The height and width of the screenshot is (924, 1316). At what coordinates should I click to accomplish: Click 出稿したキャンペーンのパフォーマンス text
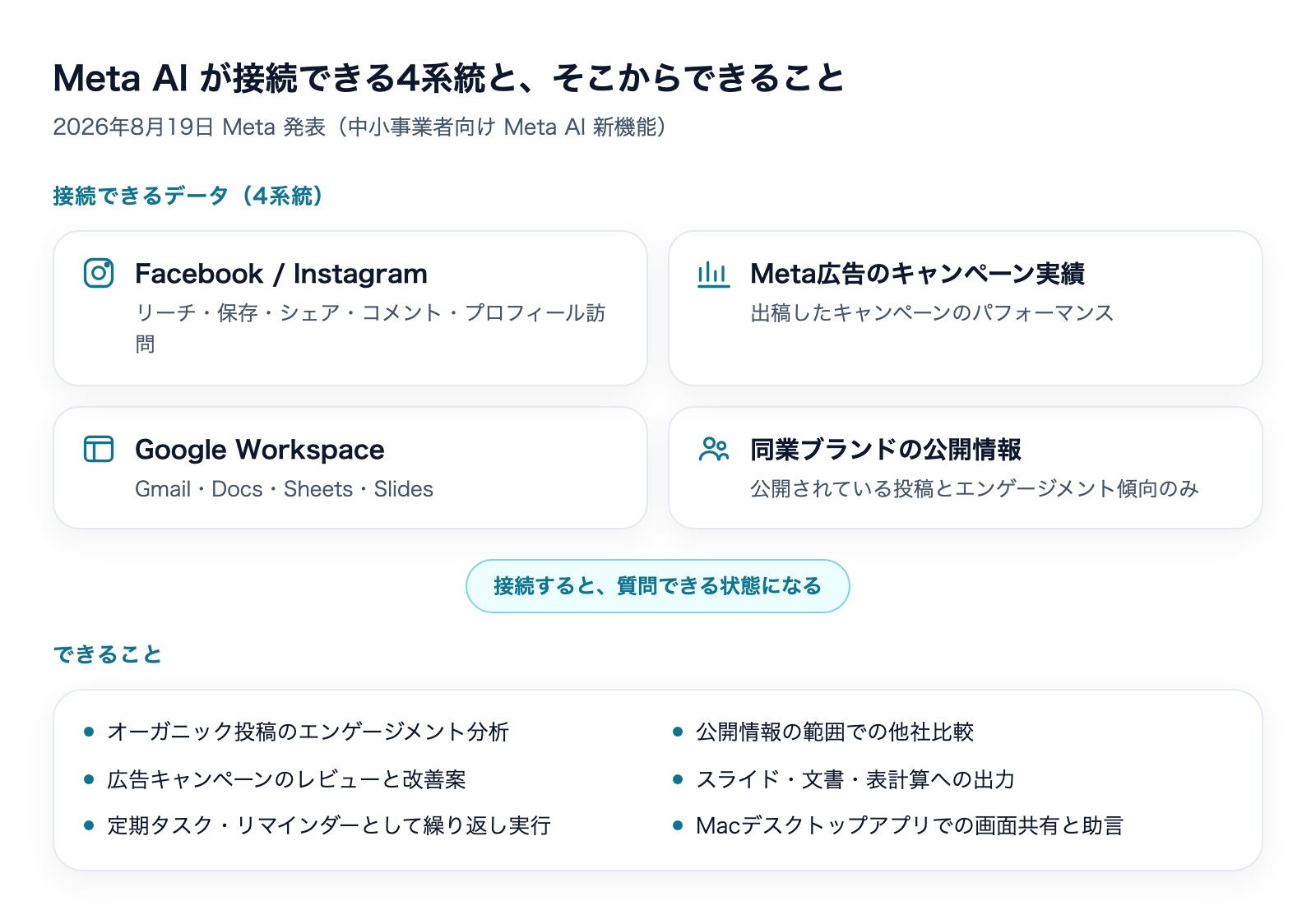932,313
